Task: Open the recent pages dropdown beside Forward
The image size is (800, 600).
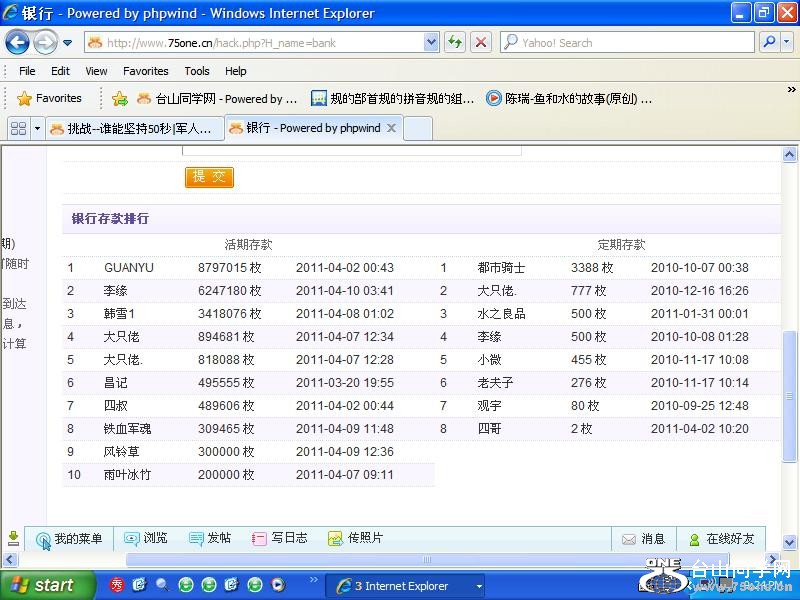Action: point(67,43)
